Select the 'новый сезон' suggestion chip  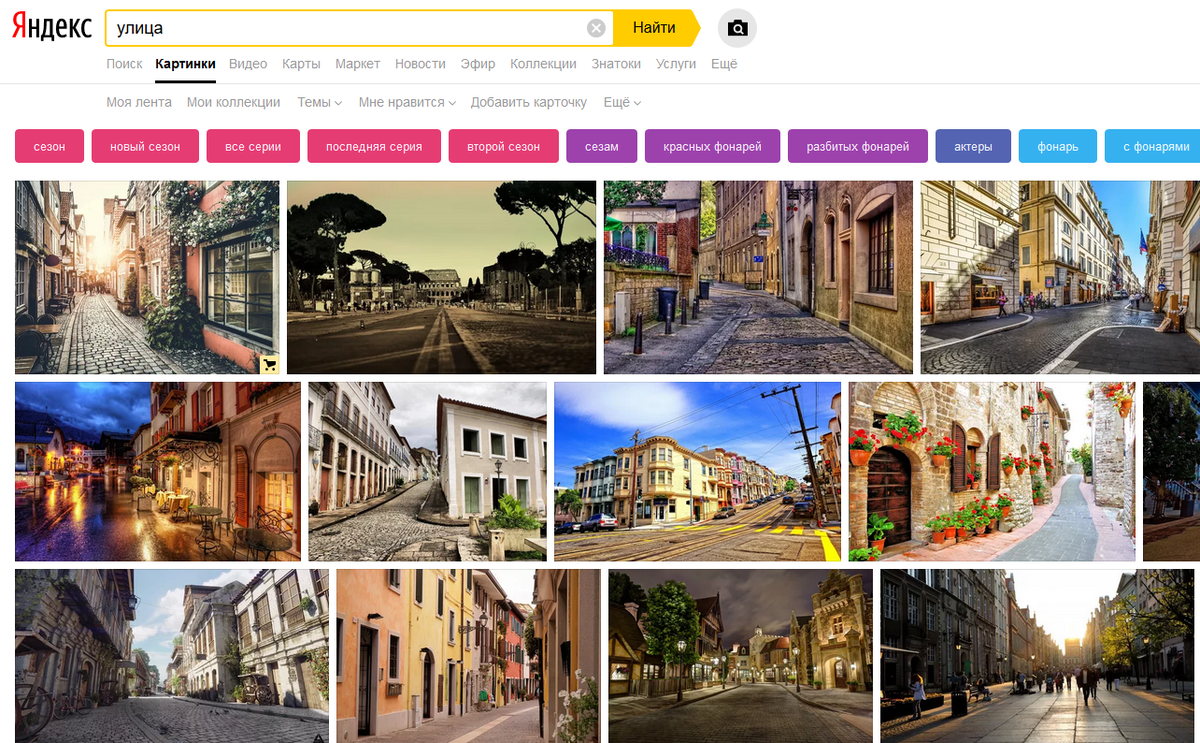tap(145, 146)
